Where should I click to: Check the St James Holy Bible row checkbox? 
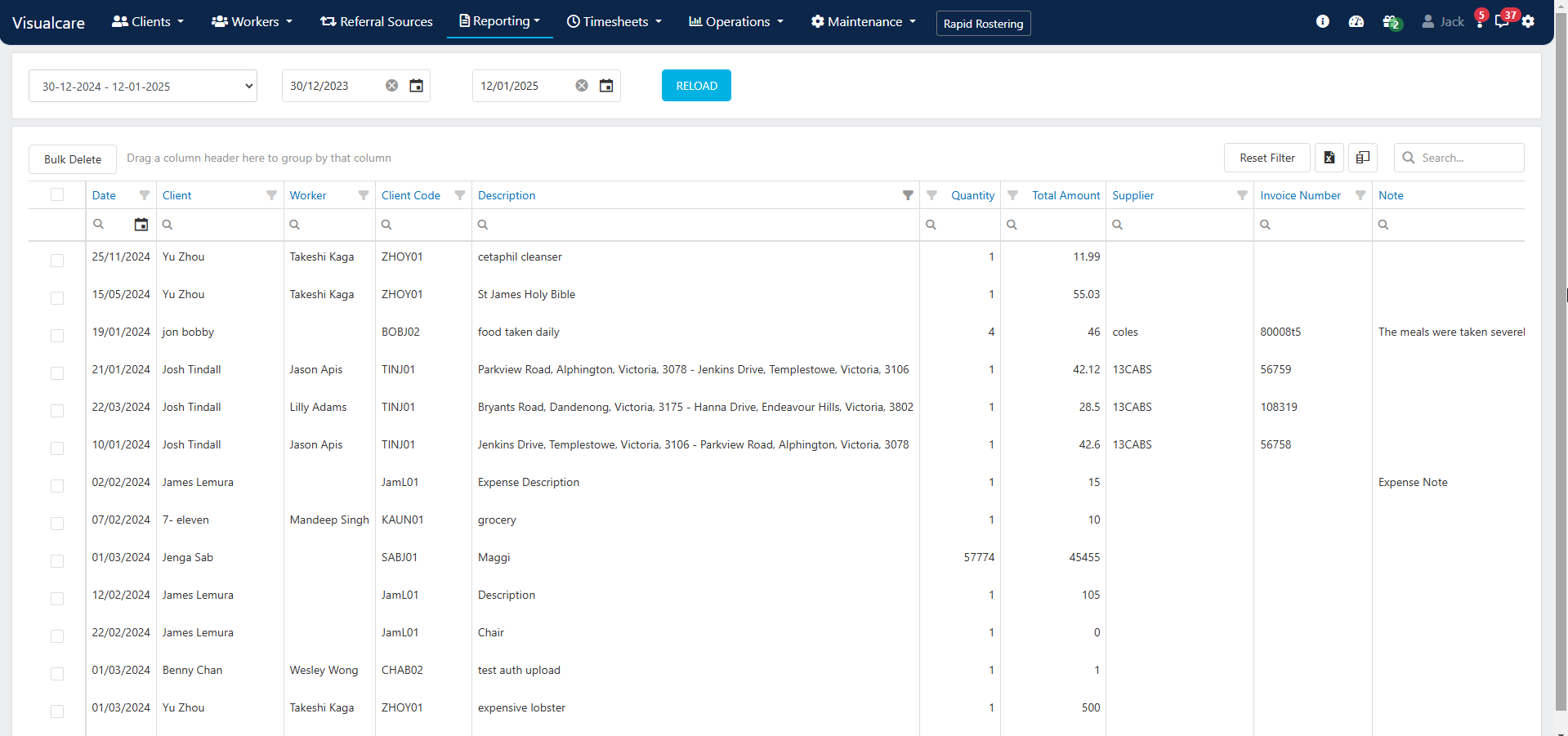(x=57, y=298)
